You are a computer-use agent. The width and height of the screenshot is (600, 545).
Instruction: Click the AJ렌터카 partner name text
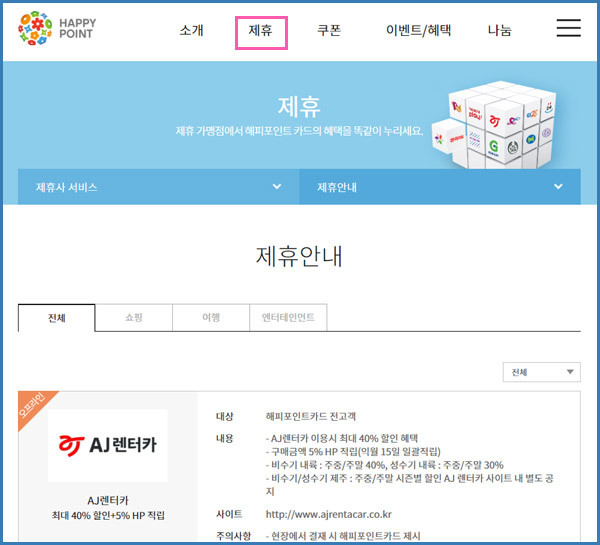click(108, 501)
